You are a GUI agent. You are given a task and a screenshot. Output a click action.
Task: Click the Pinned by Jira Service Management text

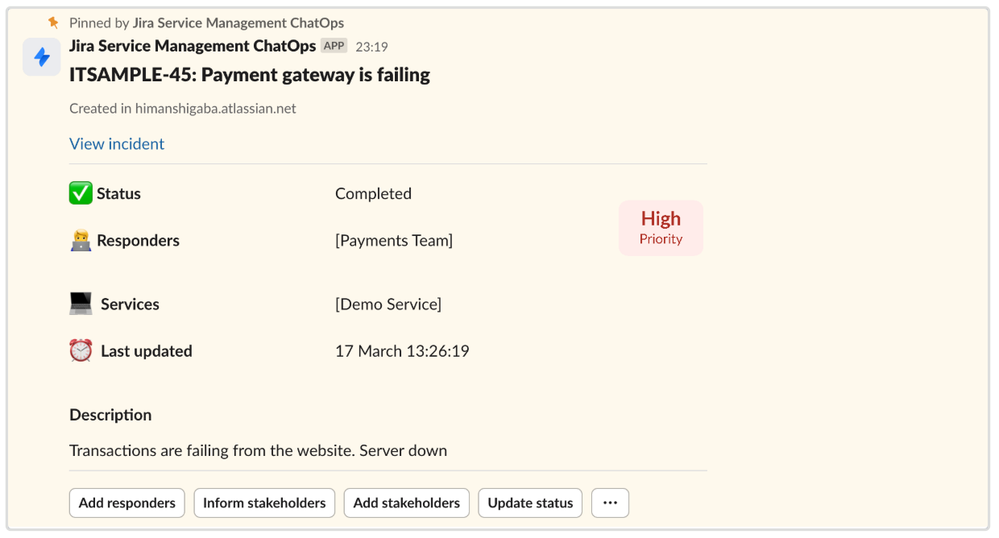[206, 23]
